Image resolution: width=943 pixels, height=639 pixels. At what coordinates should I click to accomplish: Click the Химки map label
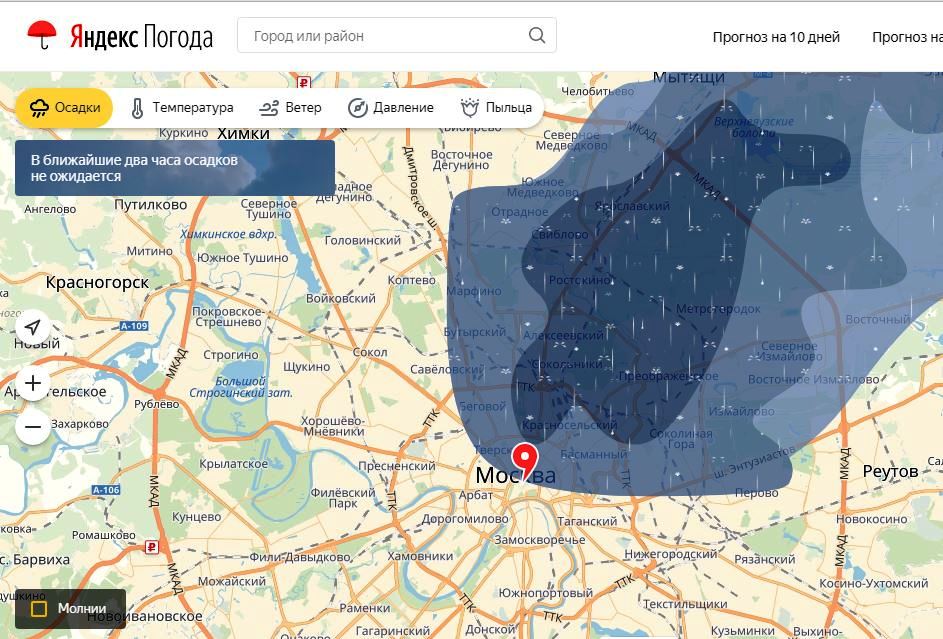(x=243, y=134)
